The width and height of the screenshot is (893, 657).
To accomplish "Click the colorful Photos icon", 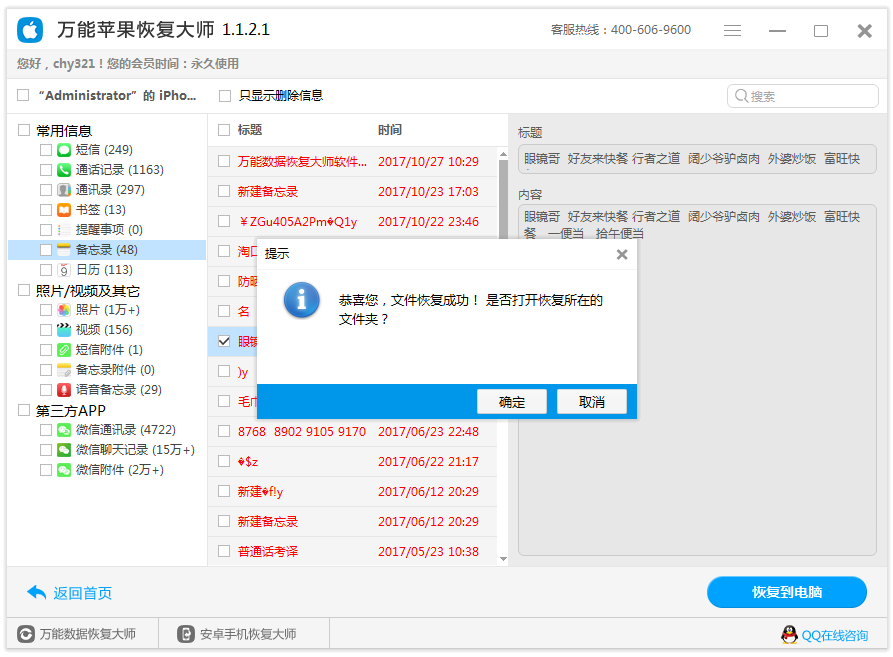I will click(x=64, y=310).
